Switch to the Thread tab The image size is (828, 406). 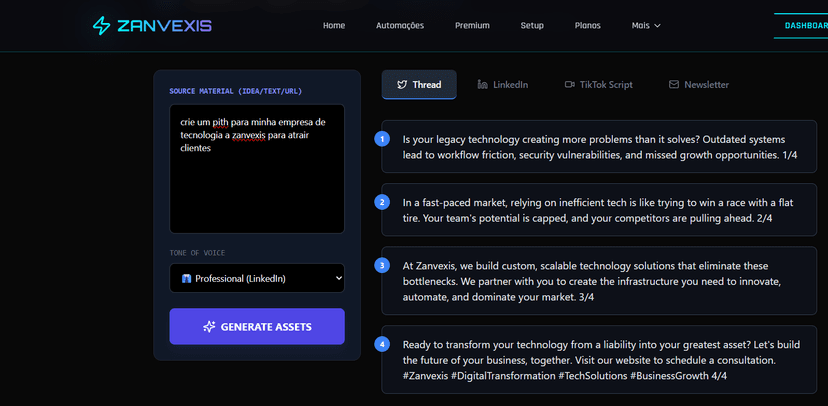point(419,84)
